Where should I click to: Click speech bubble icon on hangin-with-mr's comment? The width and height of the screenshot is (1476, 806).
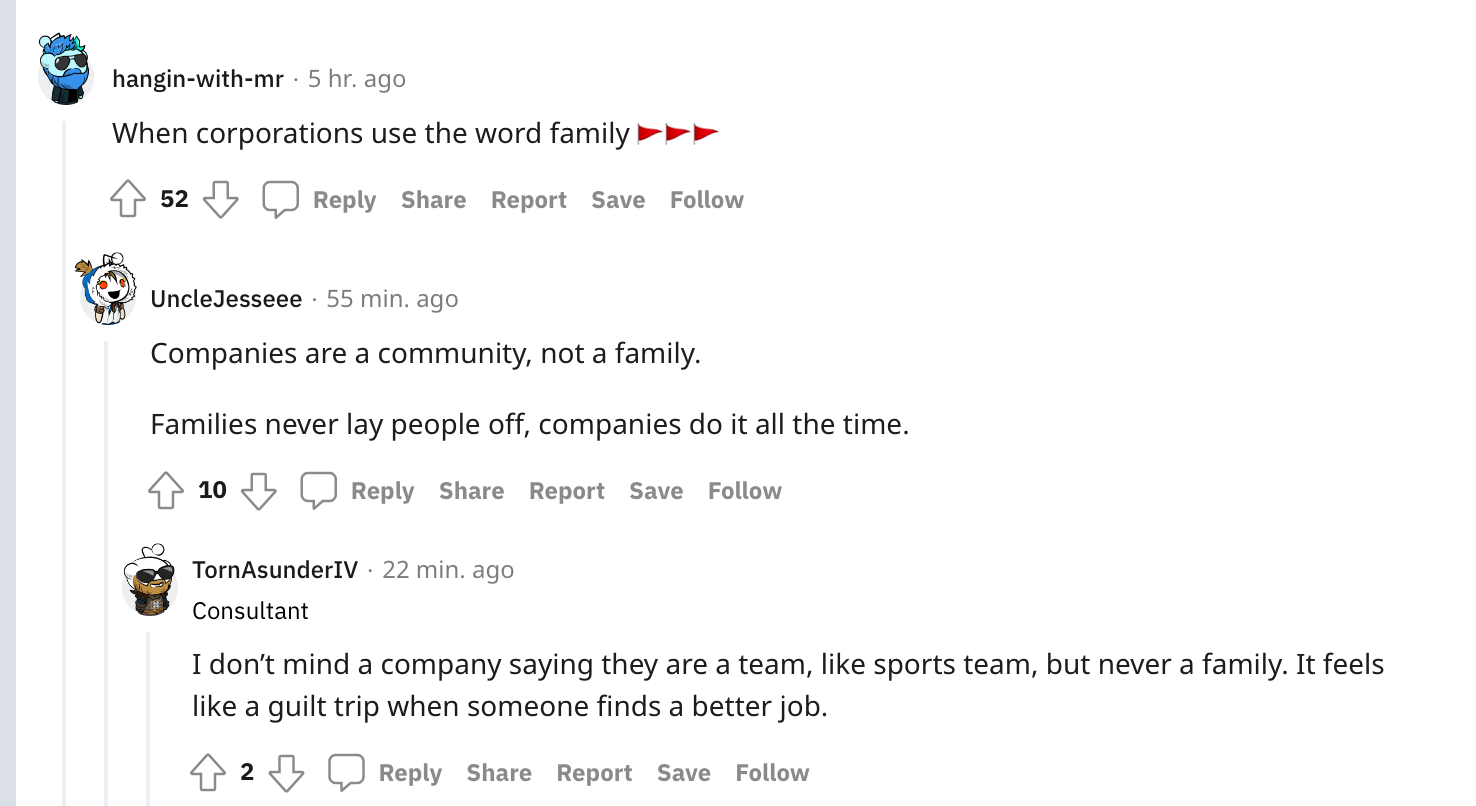[281, 199]
